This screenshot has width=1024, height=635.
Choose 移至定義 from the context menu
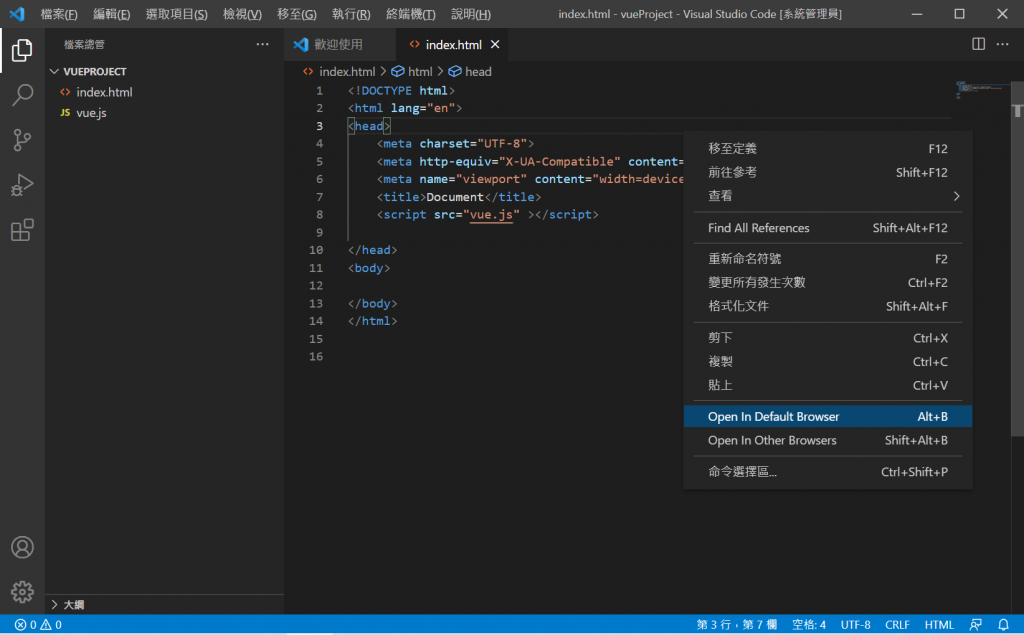827,149
